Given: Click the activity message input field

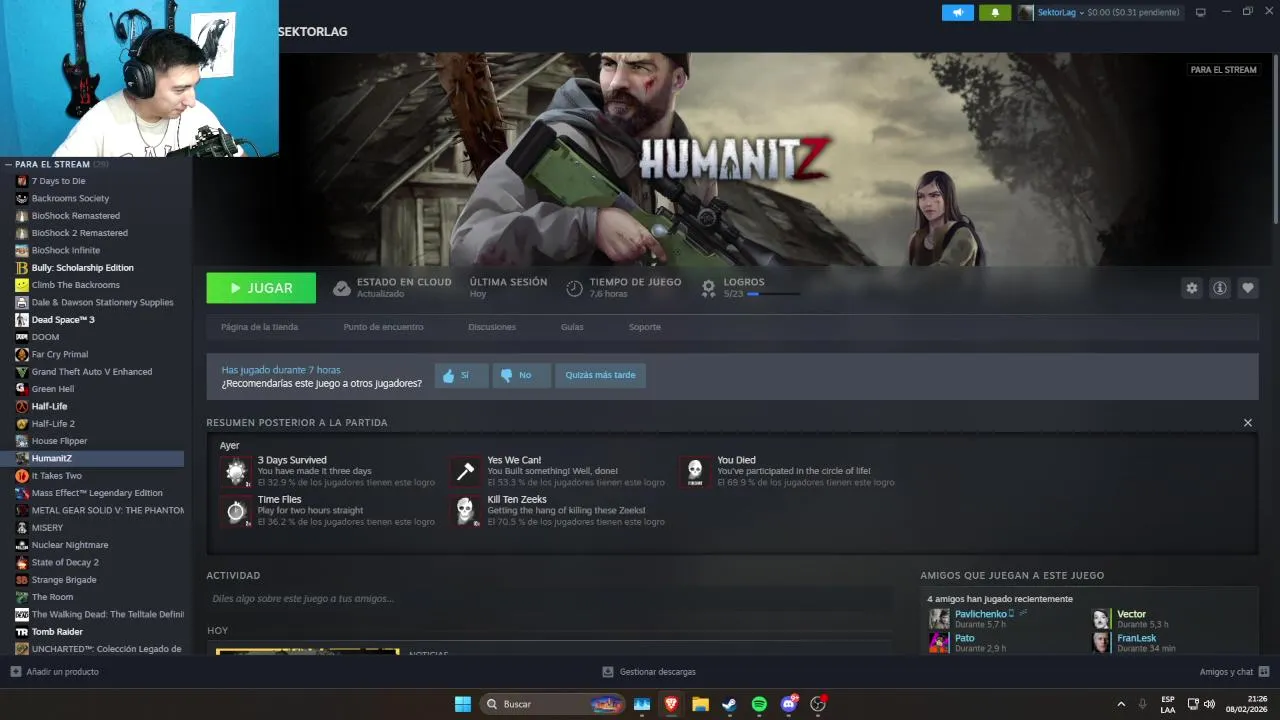Looking at the screenshot, I should tap(548, 599).
